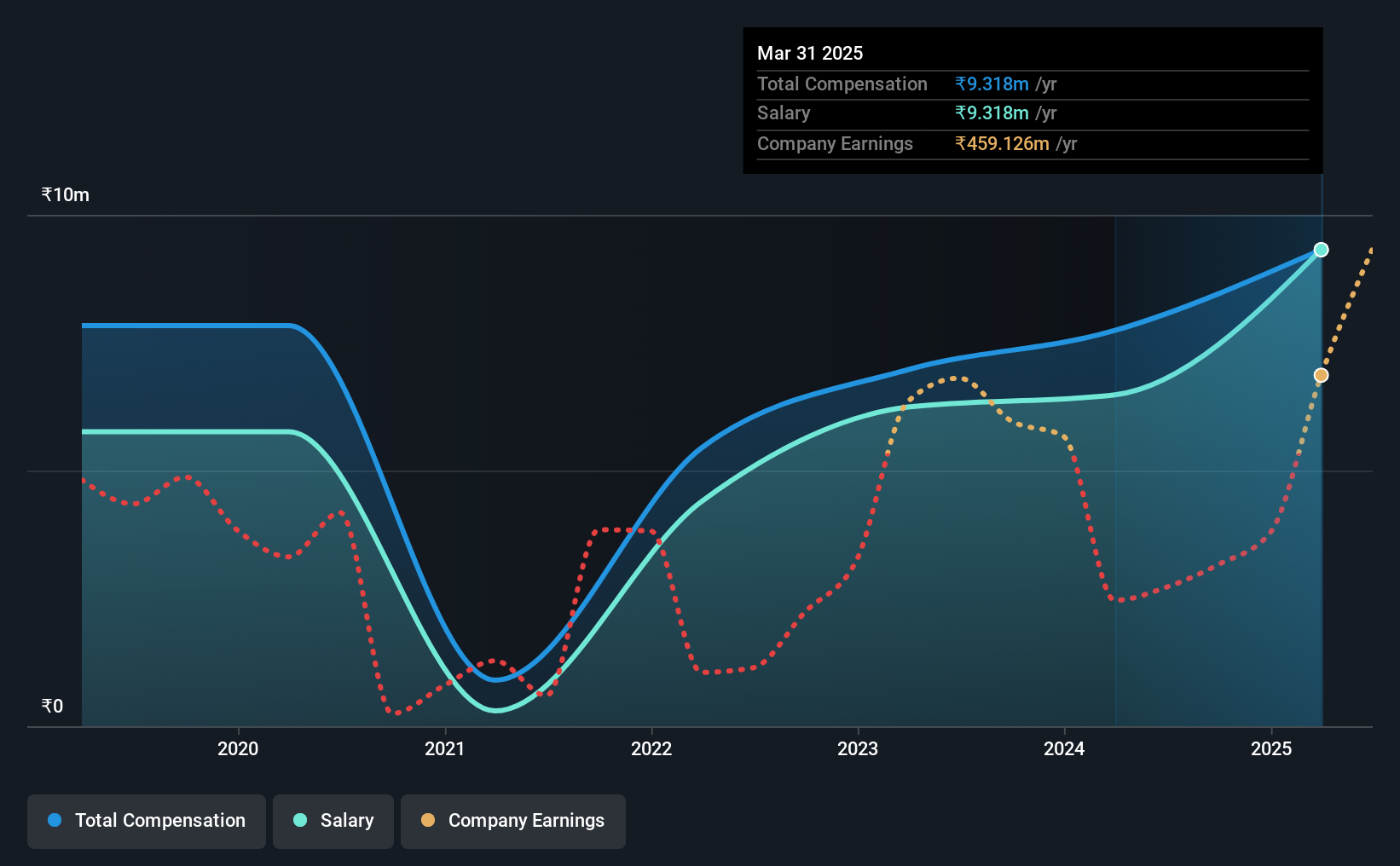
Task: Toggle the Salary legend button
Action: click(x=333, y=821)
